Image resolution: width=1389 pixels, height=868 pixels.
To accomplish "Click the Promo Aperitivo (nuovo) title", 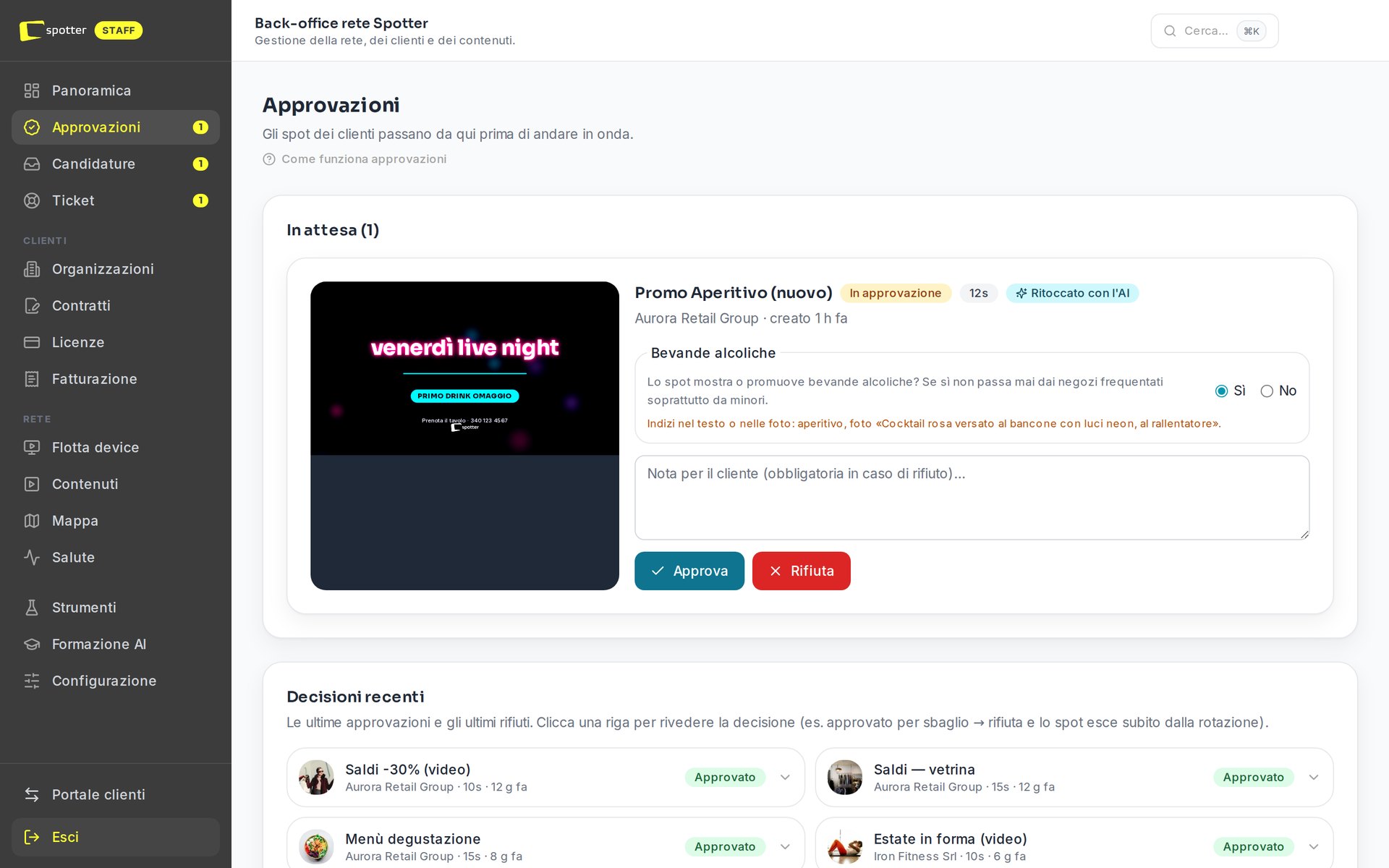I will click(x=734, y=293).
